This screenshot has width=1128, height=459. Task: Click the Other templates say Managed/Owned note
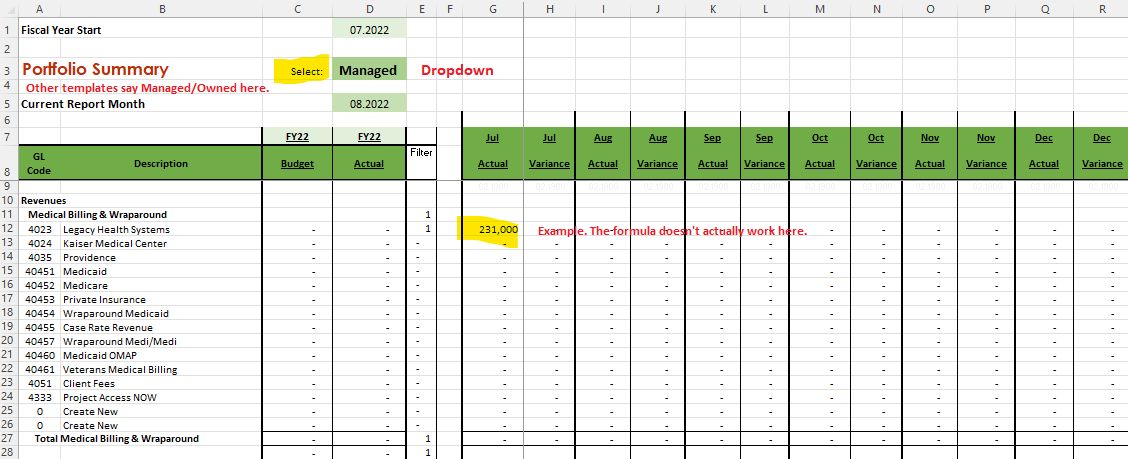[147, 88]
